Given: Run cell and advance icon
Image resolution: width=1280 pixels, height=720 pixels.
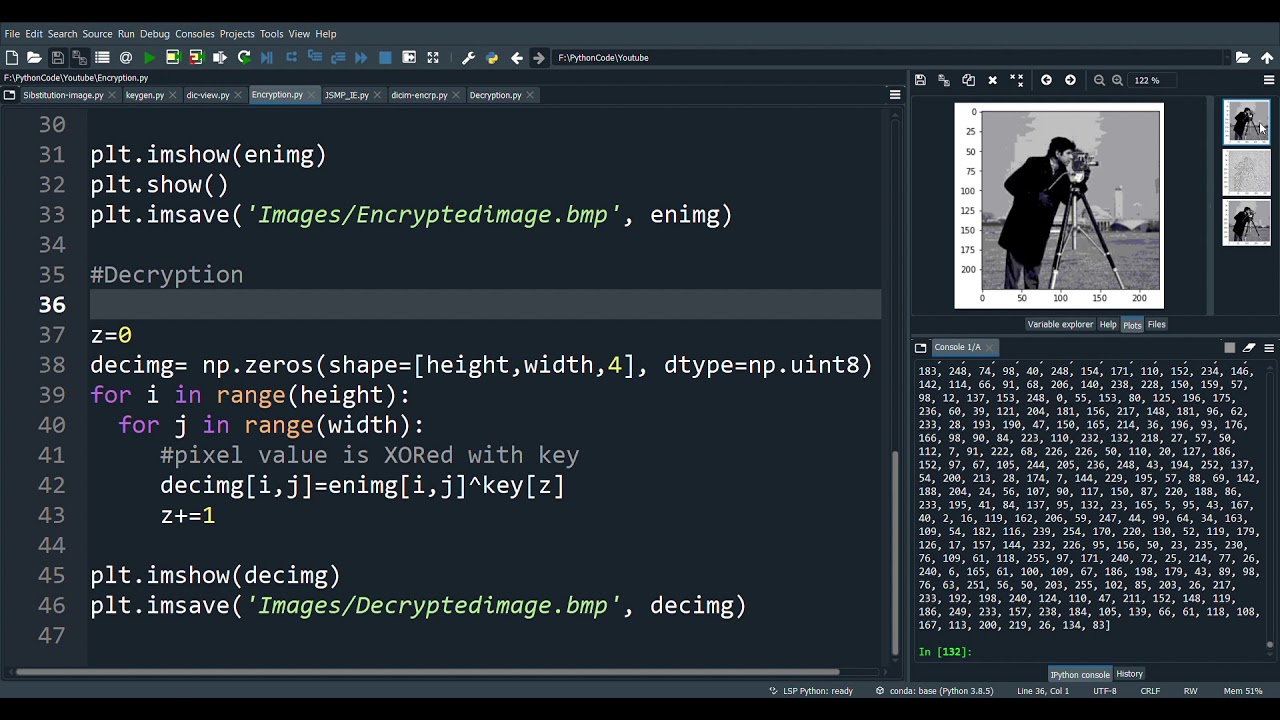Looking at the screenshot, I should pos(196,58).
